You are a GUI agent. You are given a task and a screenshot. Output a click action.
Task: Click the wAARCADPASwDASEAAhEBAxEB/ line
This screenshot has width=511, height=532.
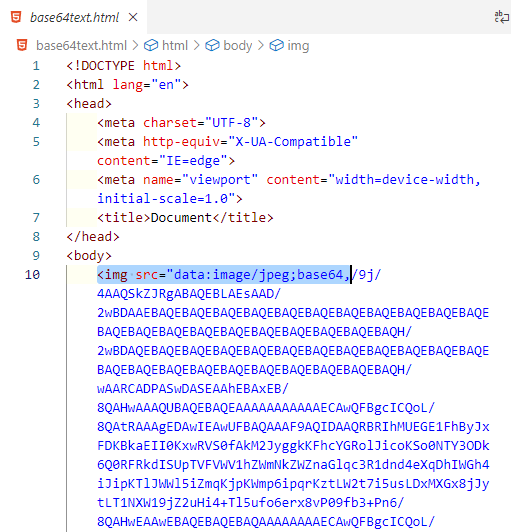click(193, 388)
